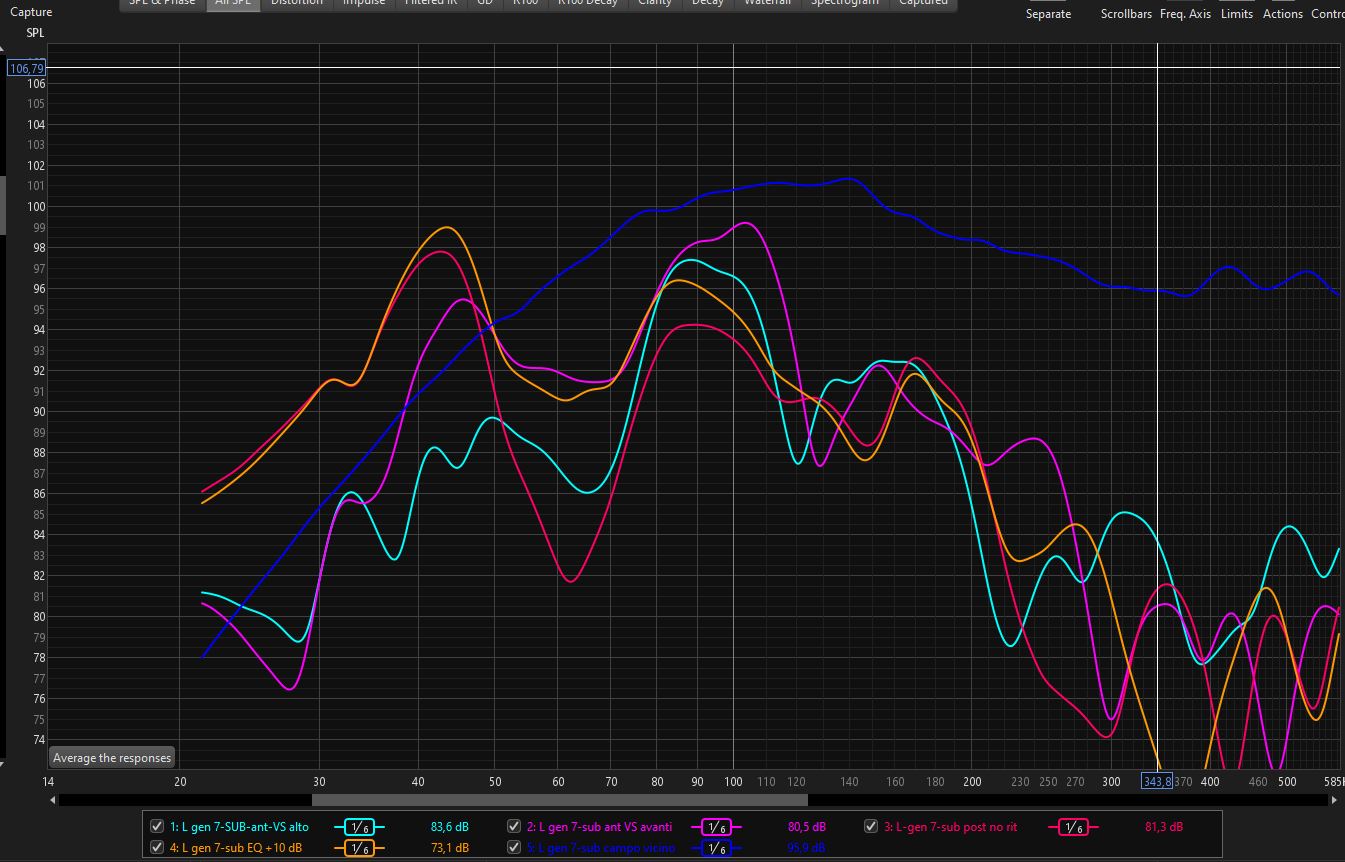
Task: Click the vertical scrollbar thumb on left edge
Action: [x=3, y=205]
